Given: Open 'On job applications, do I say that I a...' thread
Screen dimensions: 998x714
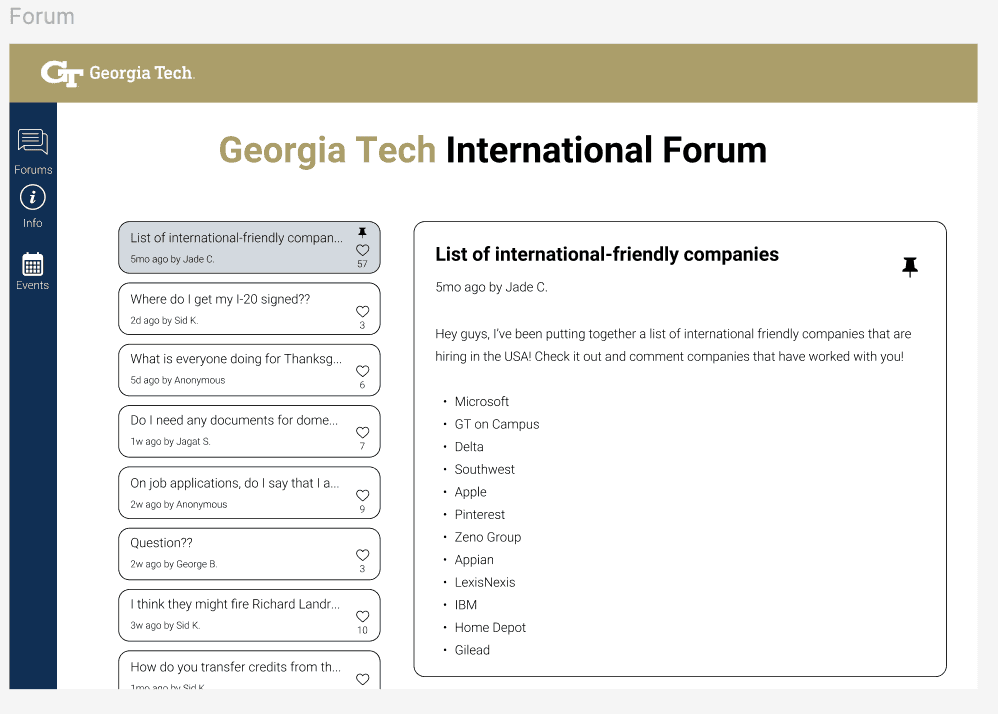Looking at the screenshot, I should (x=249, y=493).
